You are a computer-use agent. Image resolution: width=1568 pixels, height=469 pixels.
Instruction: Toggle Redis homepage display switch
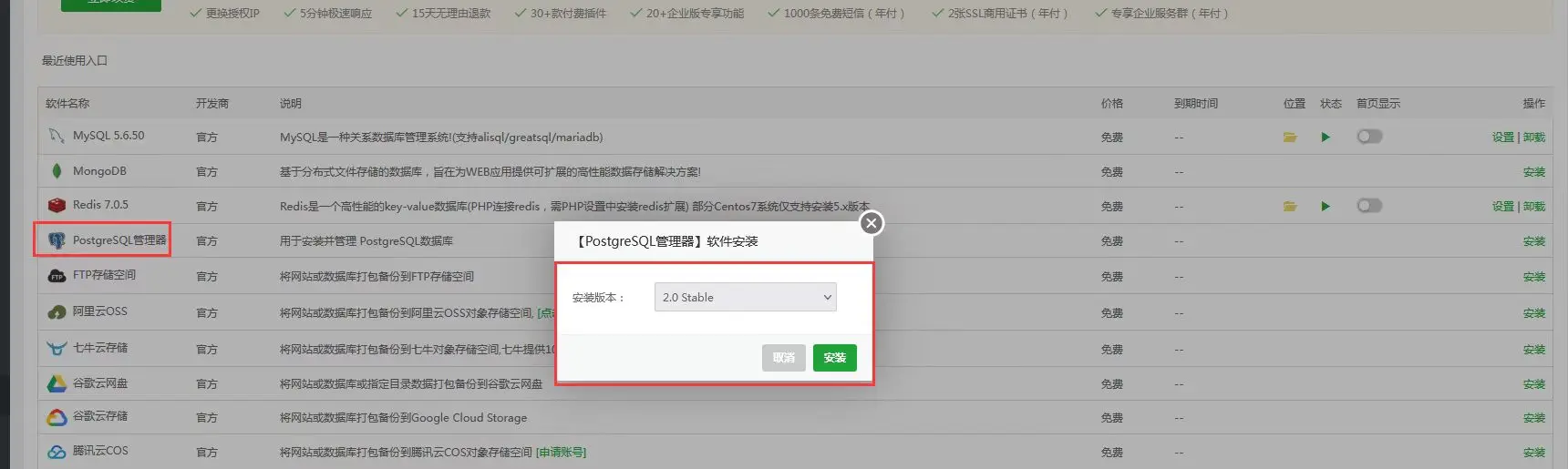[1369, 206]
